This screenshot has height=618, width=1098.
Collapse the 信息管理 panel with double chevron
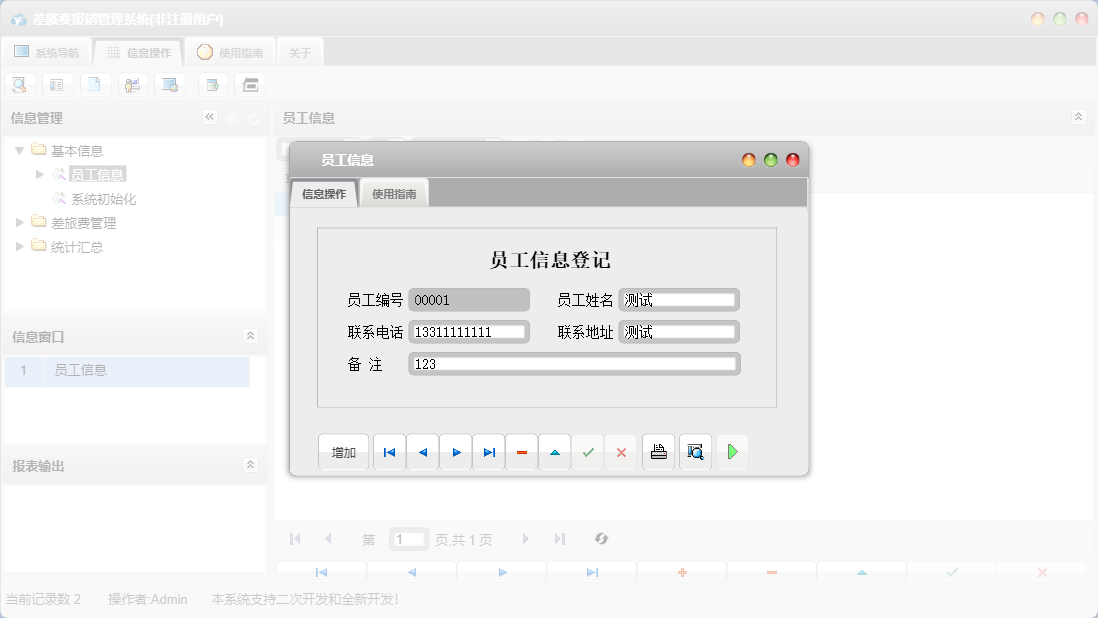[x=210, y=116]
